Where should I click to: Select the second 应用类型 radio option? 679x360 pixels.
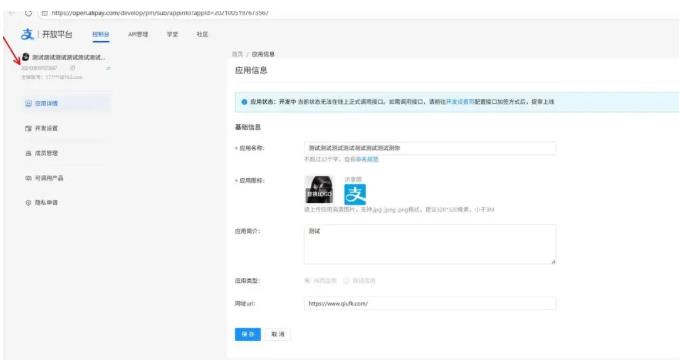click(x=346, y=280)
